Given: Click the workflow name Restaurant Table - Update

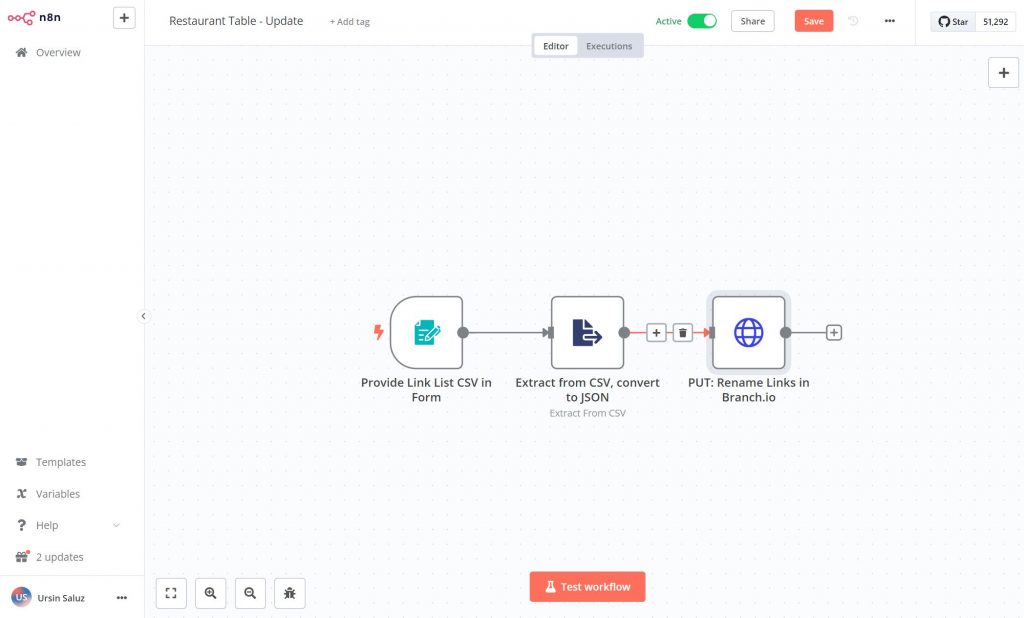Looking at the screenshot, I should 236,21.
